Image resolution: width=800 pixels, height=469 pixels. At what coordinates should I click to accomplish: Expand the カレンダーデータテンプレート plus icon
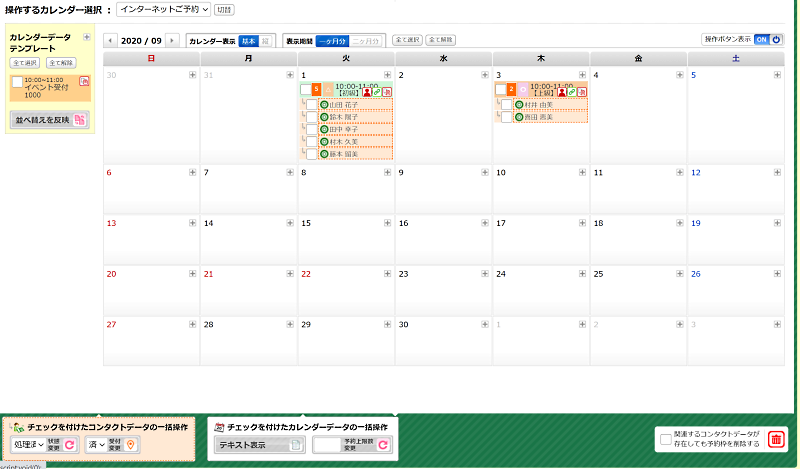87,37
